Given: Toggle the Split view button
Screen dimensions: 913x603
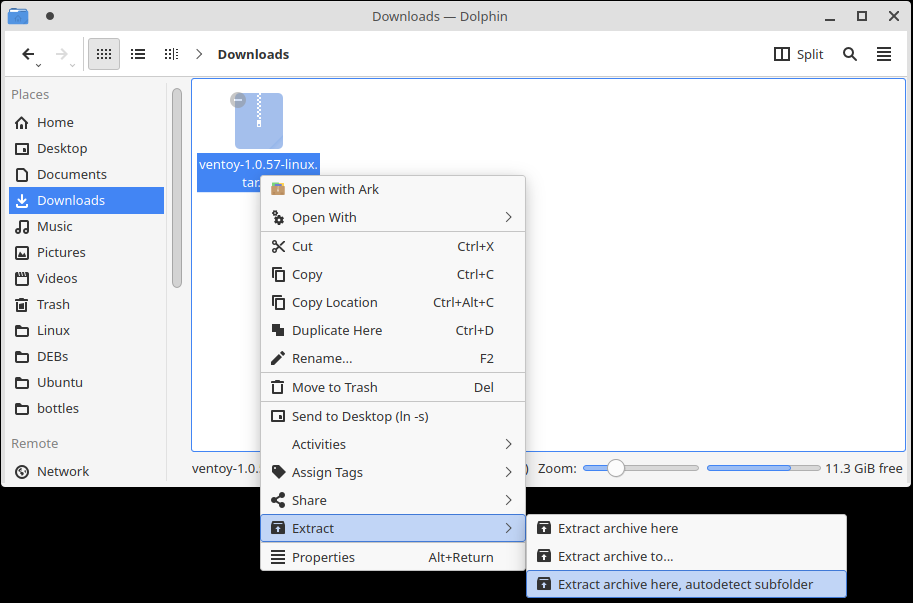Looking at the screenshot, I should point(798,54).
